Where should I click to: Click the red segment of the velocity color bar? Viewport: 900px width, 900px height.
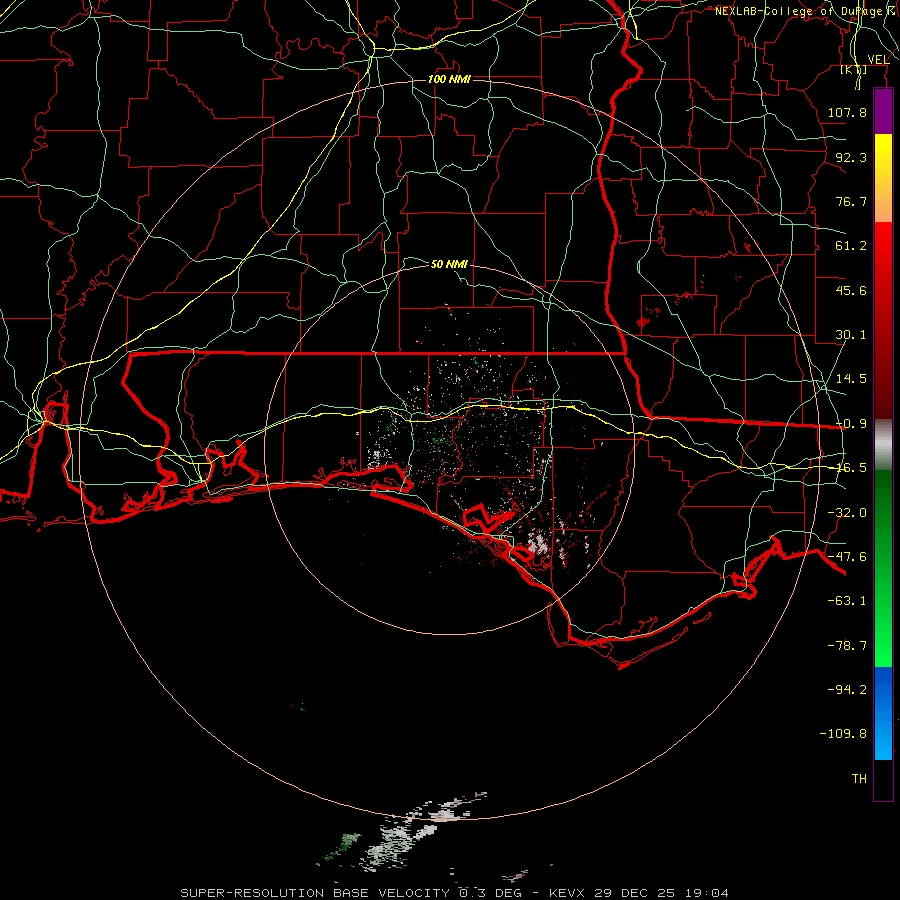[883, 320]
